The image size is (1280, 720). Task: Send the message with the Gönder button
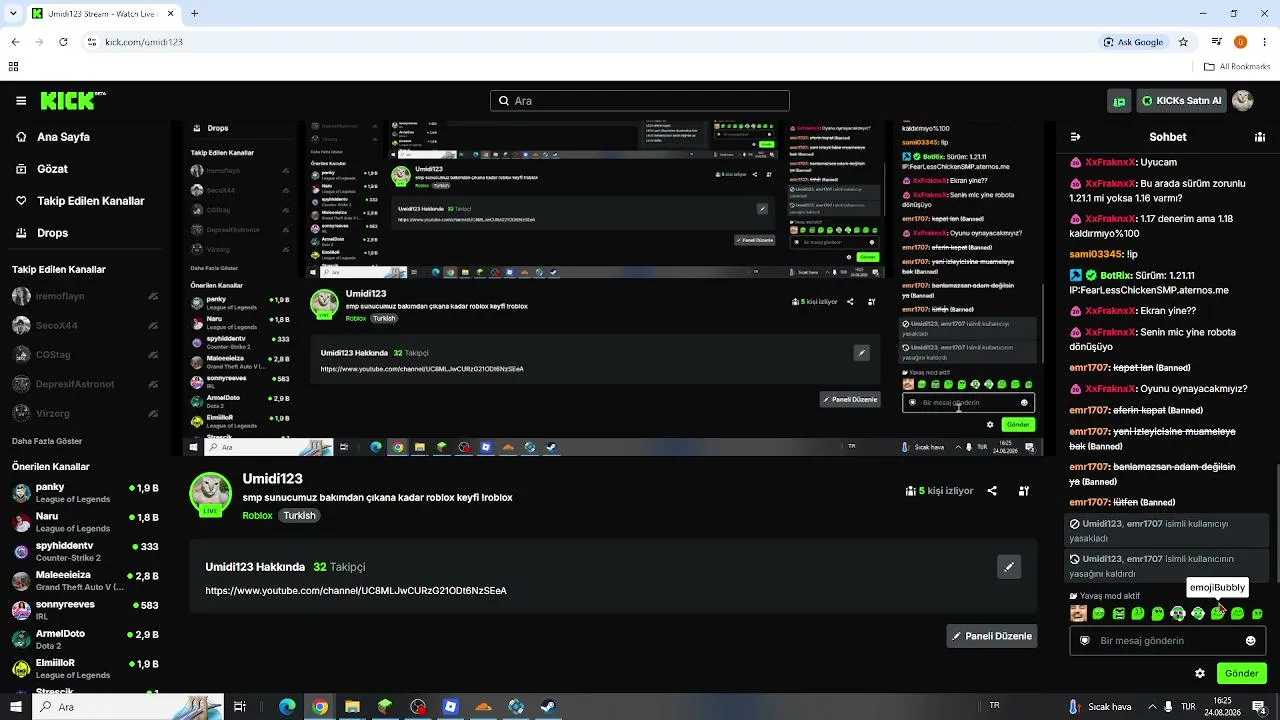pyautogui.click(x=1241, y=673)
